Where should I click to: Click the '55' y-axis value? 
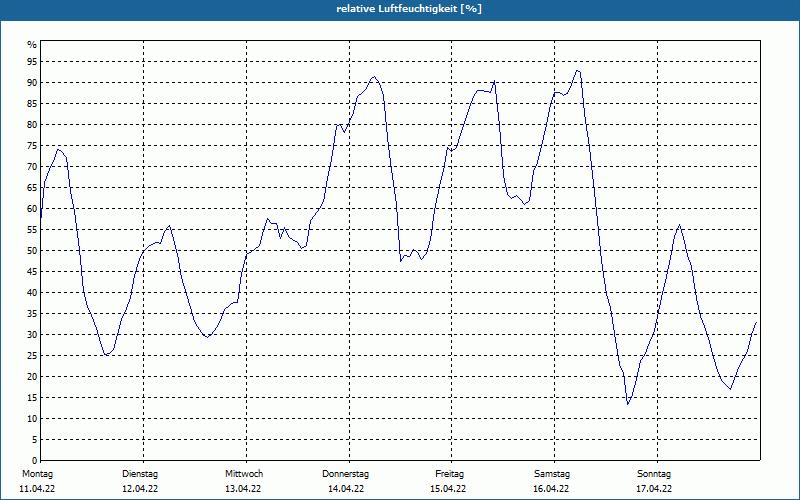coord(32,230)
